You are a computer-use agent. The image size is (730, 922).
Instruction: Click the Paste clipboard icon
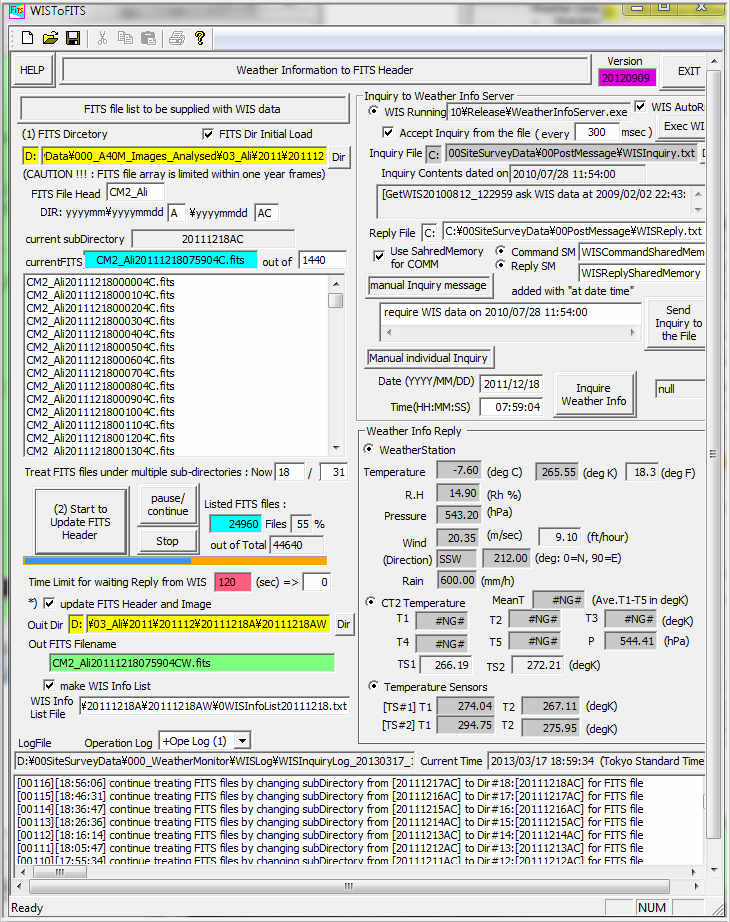point(148,38)
